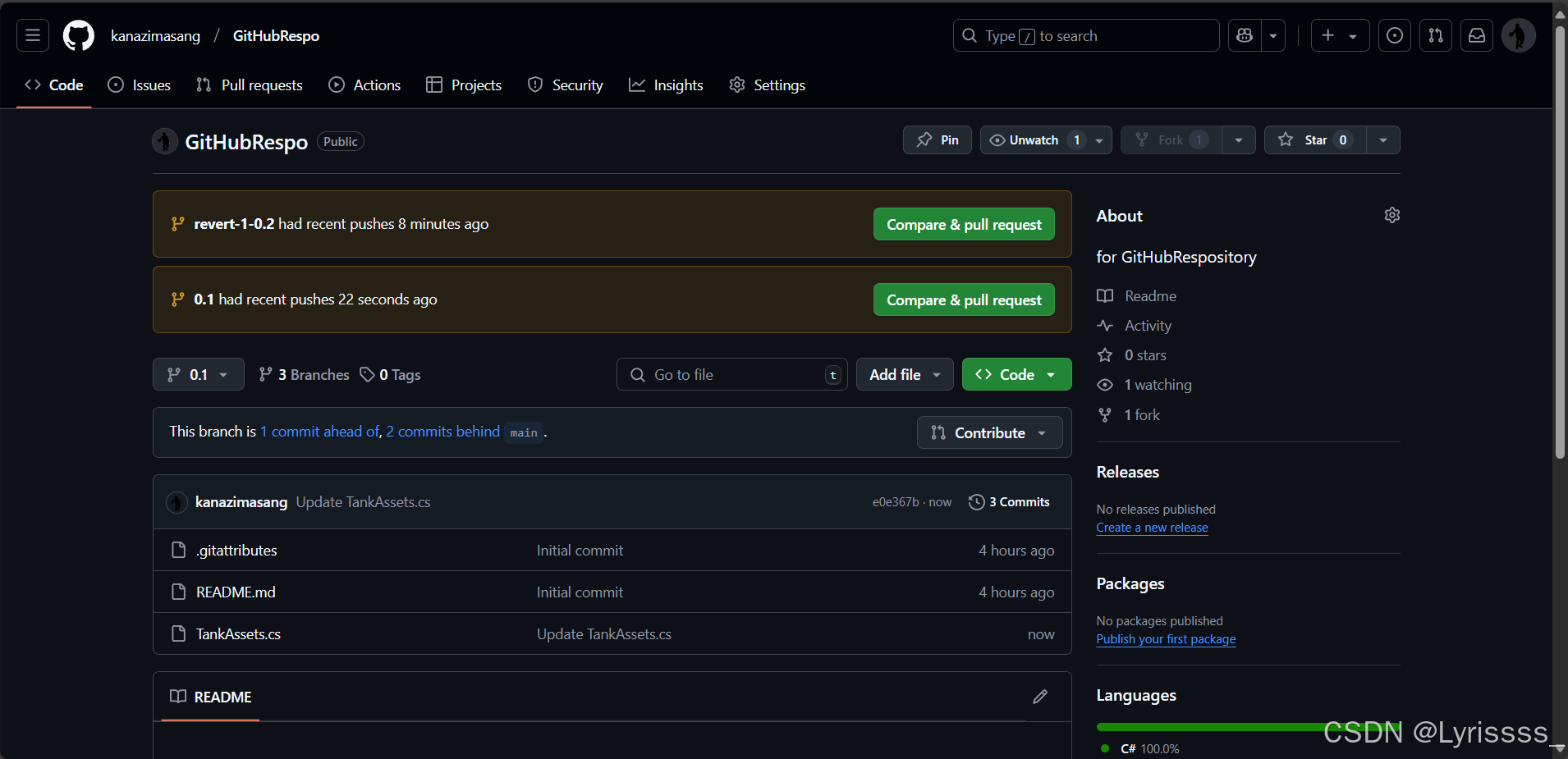Star the repository
The height and width of the screenshot is (759, 1568).
pos(1315,140)
